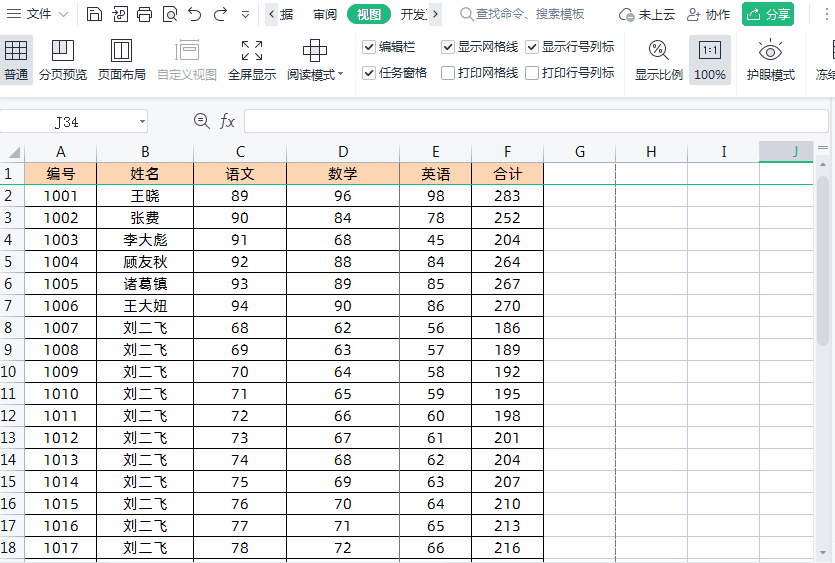The image size is (835, 563).
Task: Click the Print icon
Action: pyautogui.click(x=144, y=14)
